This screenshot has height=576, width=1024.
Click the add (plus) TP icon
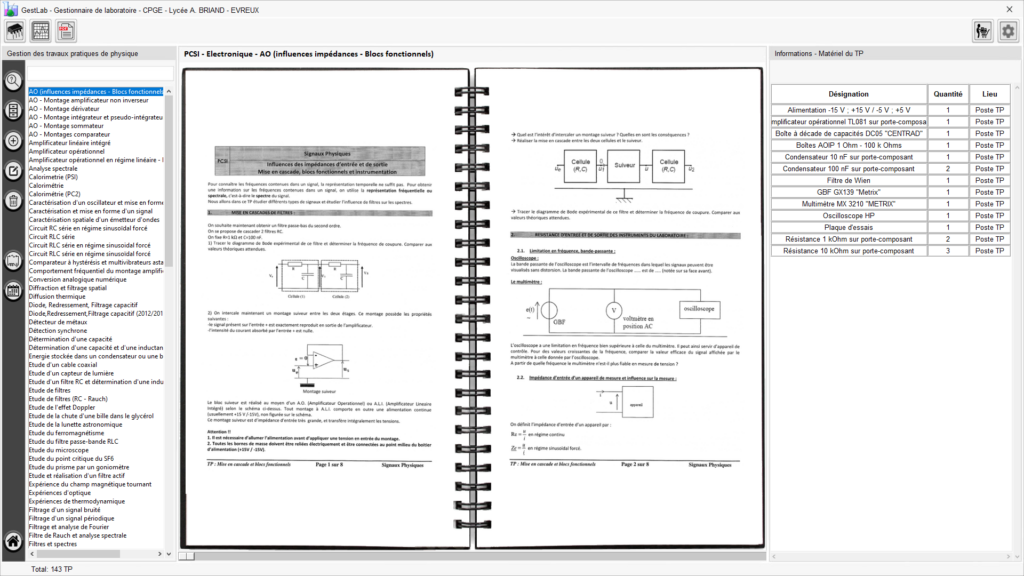(13, 141)
